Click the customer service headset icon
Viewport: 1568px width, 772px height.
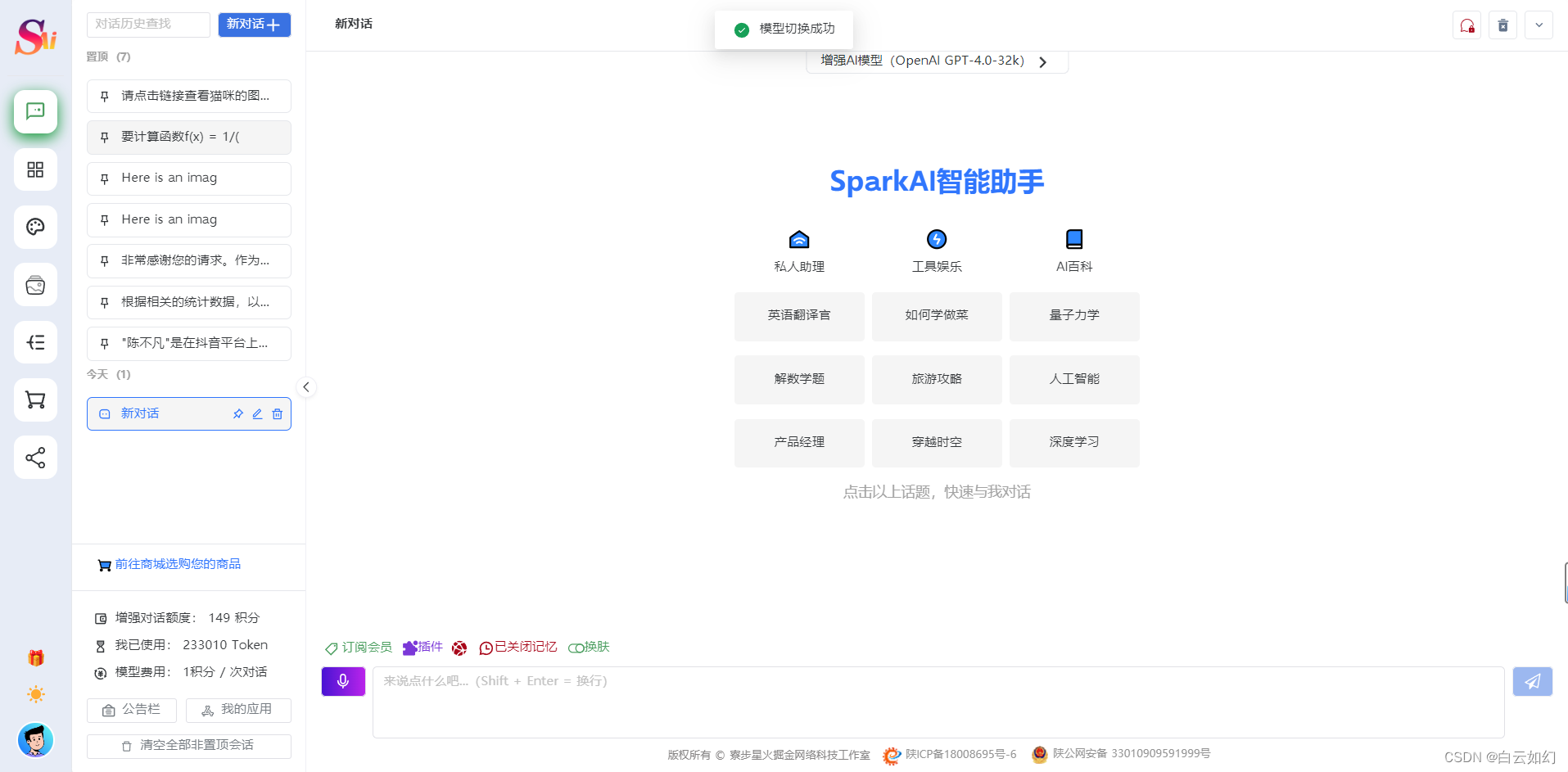(1467, 25)
